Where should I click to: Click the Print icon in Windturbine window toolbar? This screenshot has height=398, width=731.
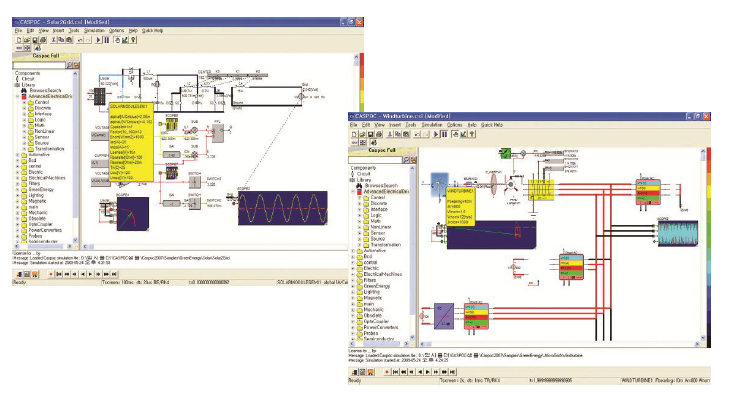point(379,134)
